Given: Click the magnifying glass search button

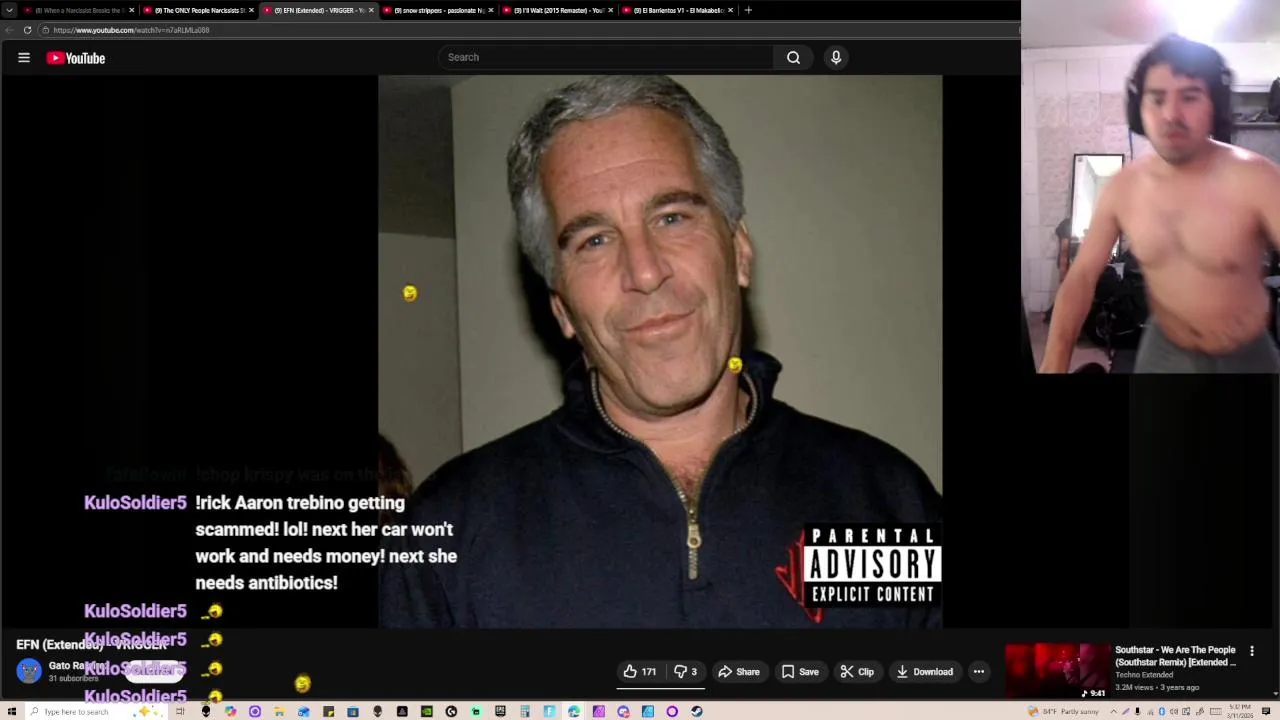Looking at the screenshot, I should (x=793, y=57).
